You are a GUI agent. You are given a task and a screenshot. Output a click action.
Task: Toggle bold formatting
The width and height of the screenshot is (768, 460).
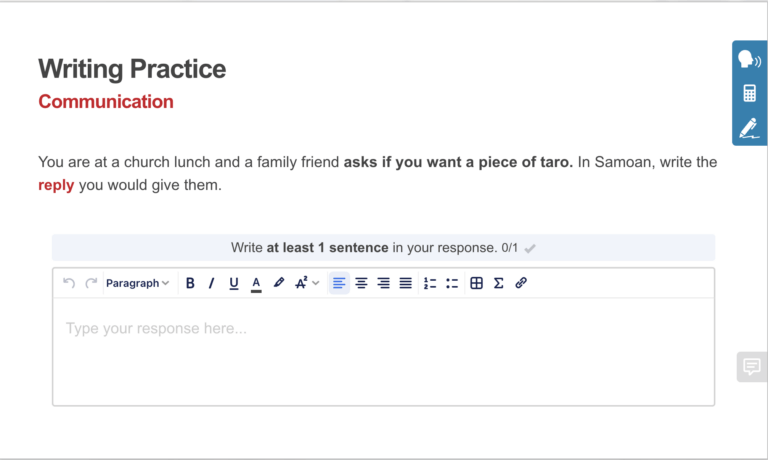point(190,283)
